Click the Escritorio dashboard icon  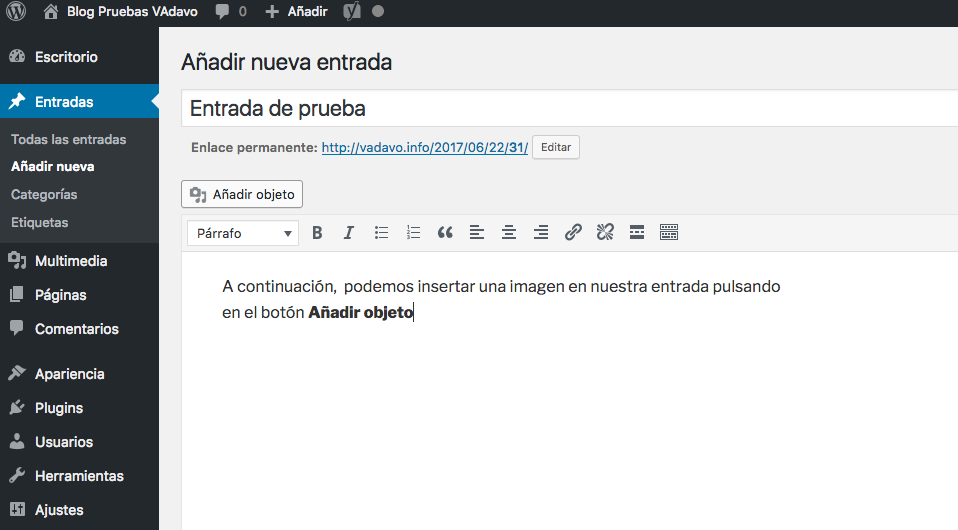[17, 57]
